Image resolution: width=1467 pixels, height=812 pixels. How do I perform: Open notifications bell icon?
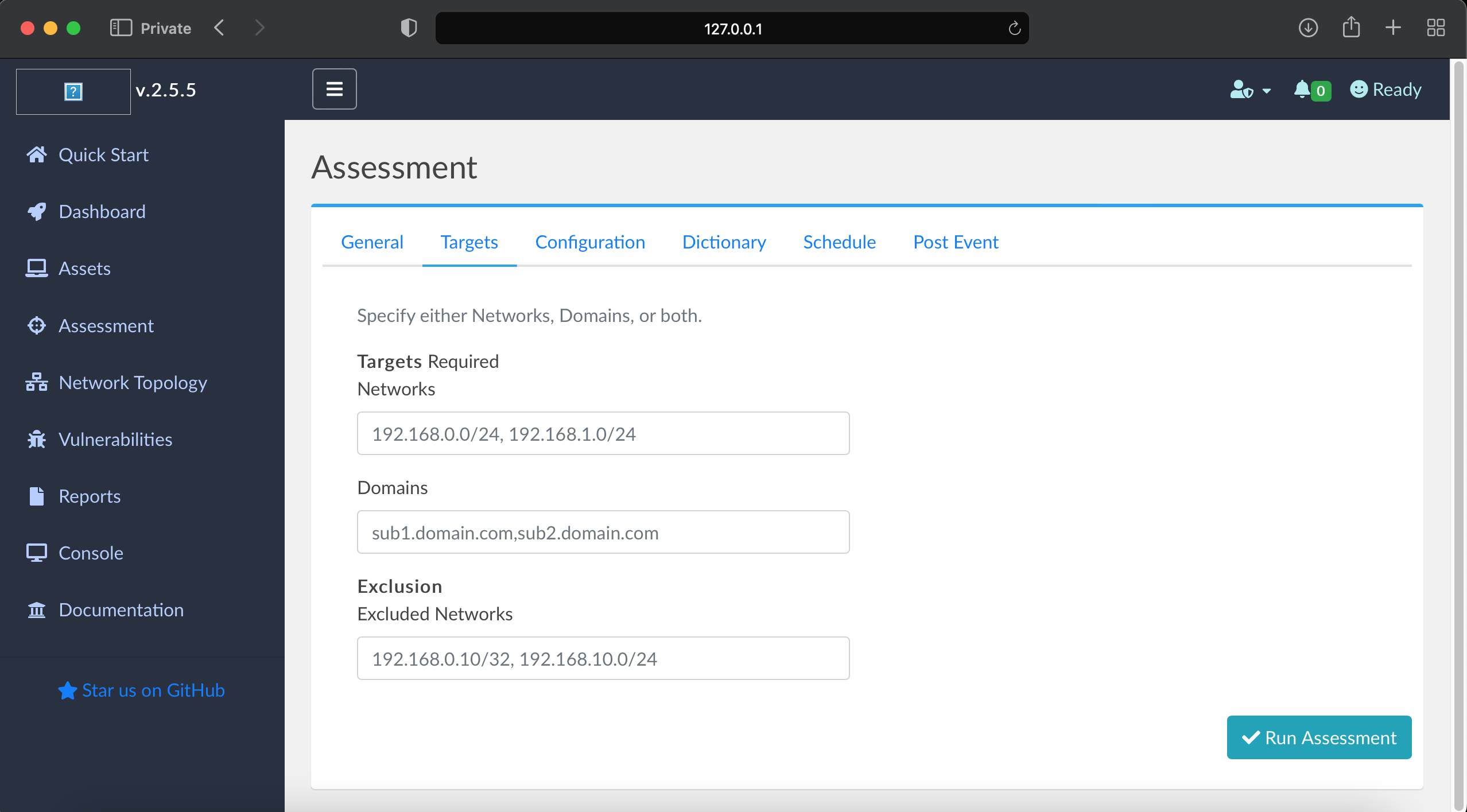pos(1302,90)
